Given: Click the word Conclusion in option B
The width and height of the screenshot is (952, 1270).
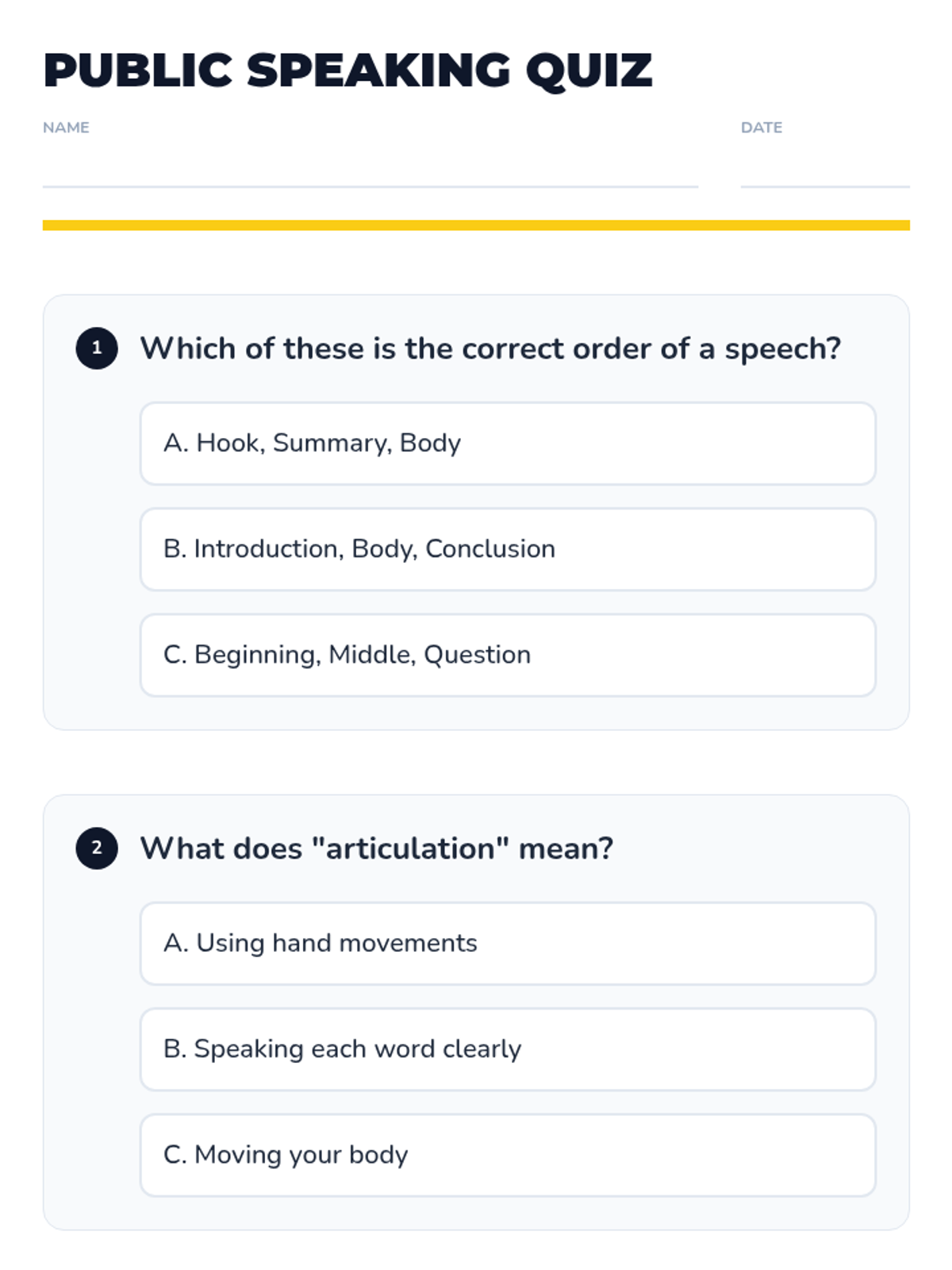Looking at the screenshot, I should click(490, 549).
